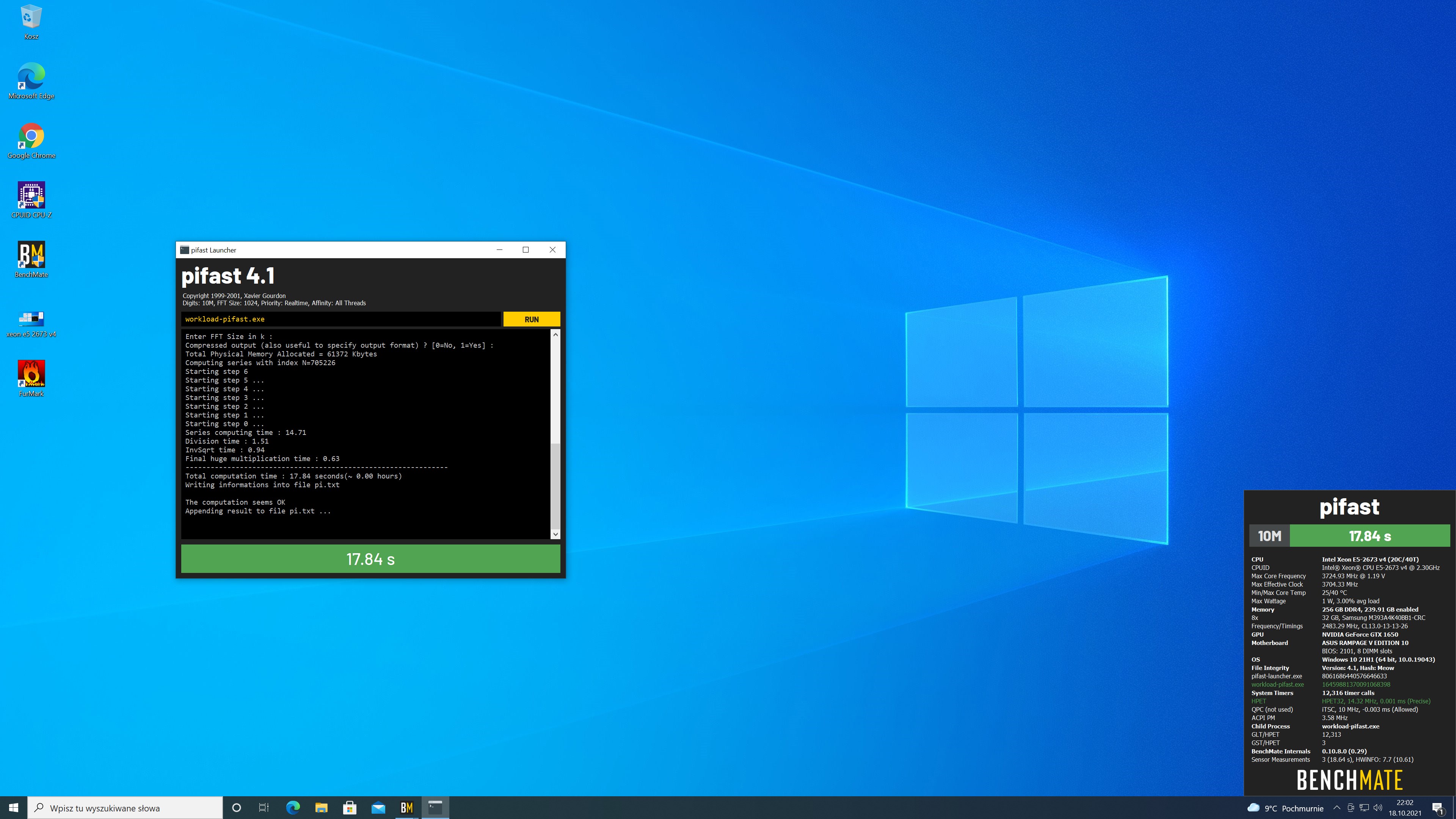Screen dimensions: 1456x819
Task: Click "Series computing time : 14.71" console line
Action: (x=245, y=433)
